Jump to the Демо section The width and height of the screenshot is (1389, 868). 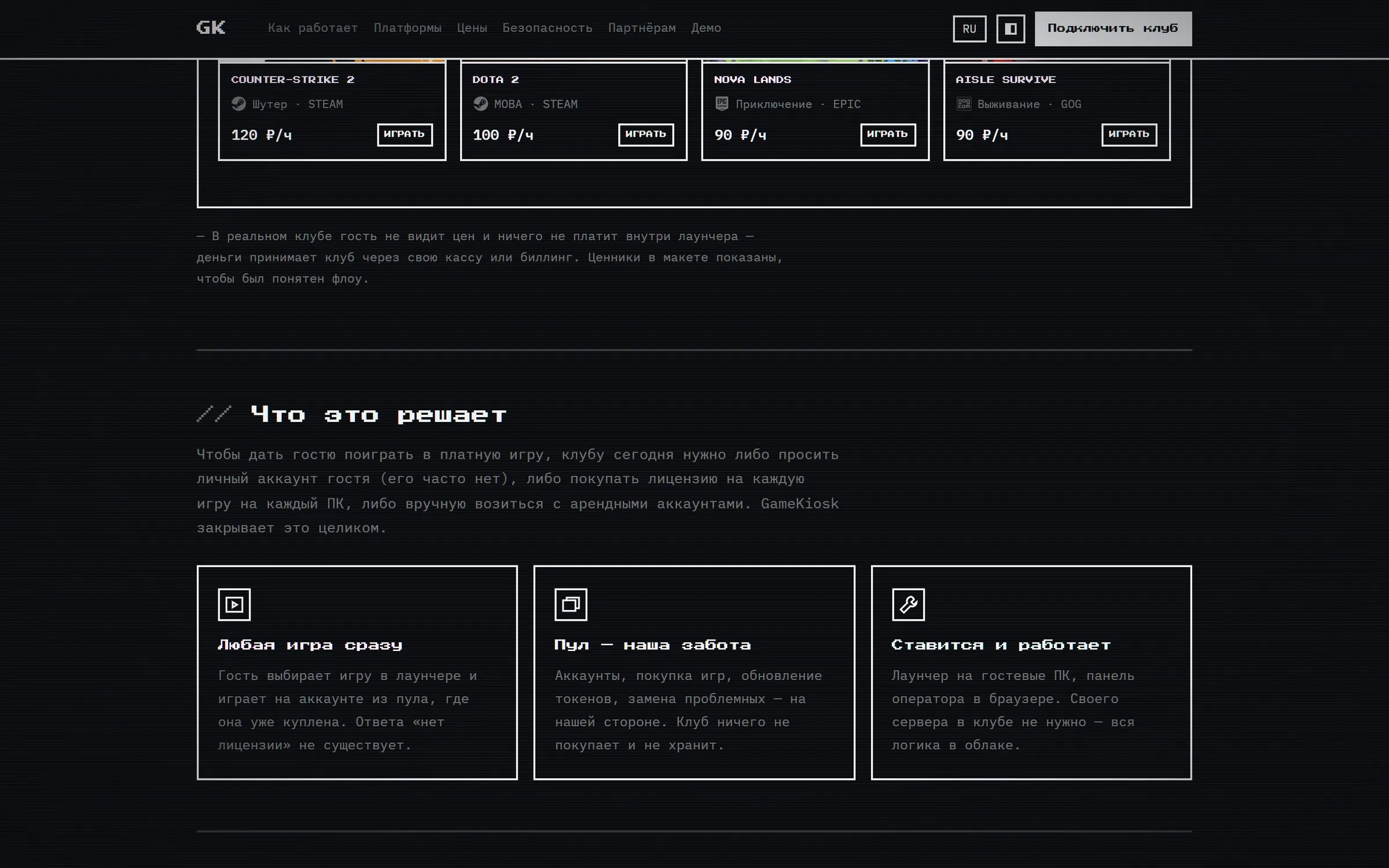coord(706,28)
